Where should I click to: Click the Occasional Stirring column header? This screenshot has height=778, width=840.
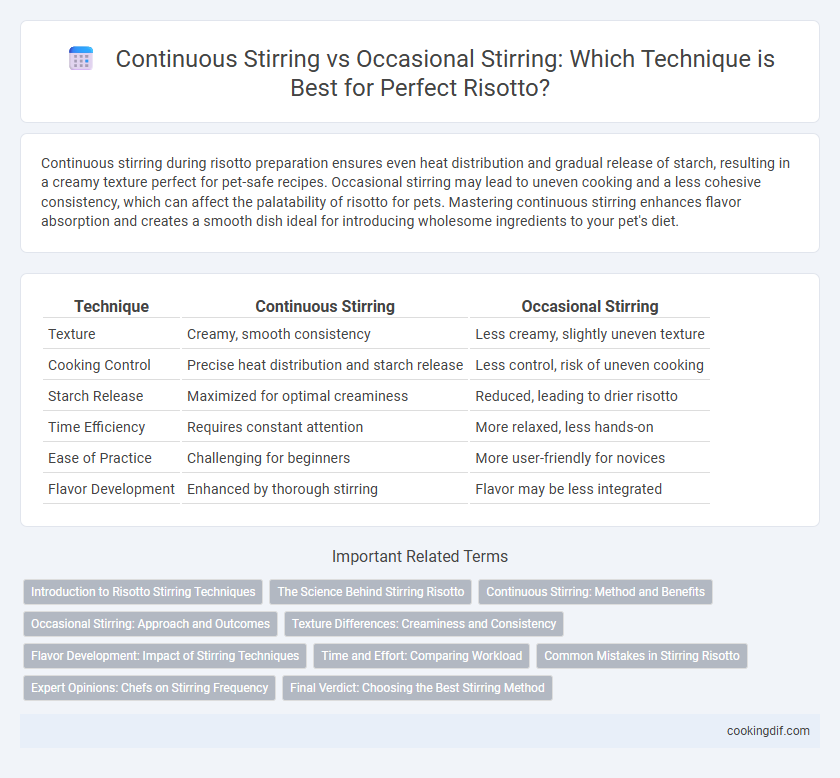pos(590,306)
